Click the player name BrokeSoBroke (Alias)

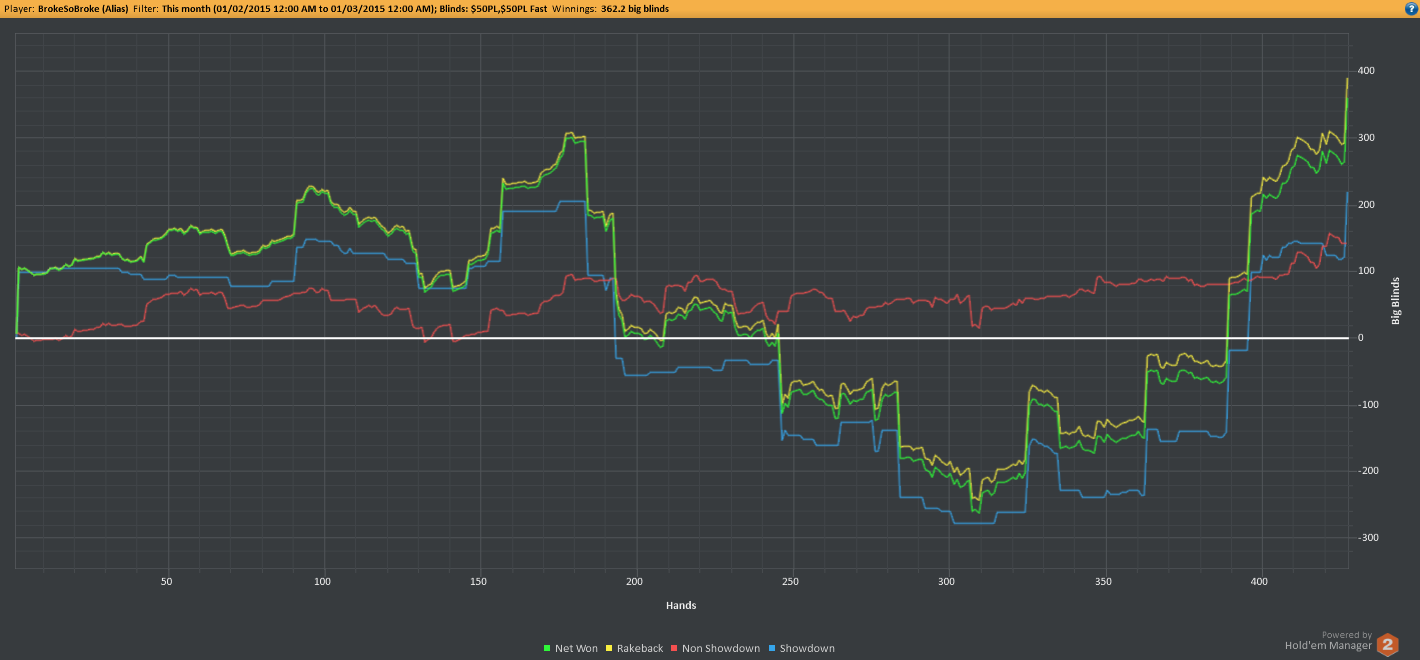83,8
